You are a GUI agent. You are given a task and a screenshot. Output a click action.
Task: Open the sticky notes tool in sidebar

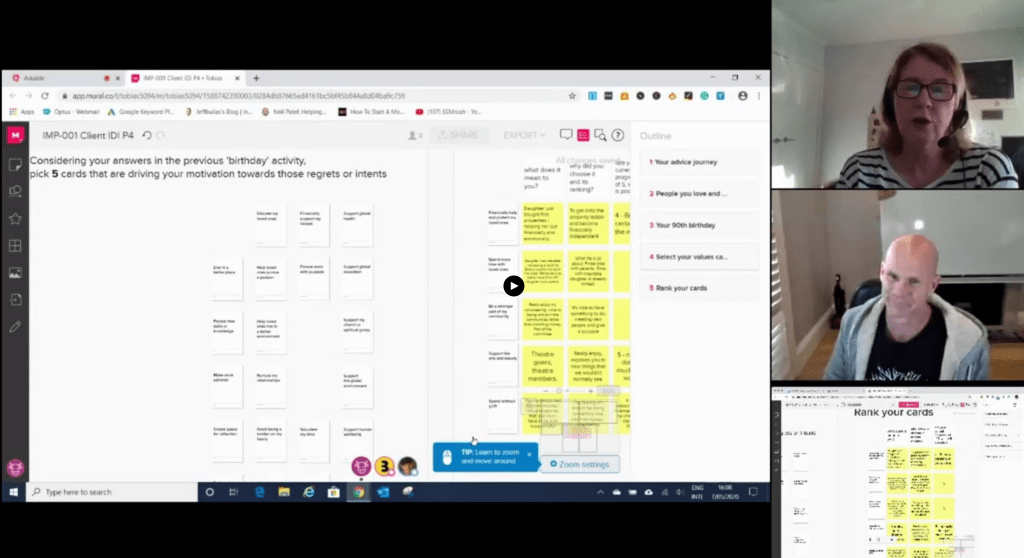(x=15, y=164)
